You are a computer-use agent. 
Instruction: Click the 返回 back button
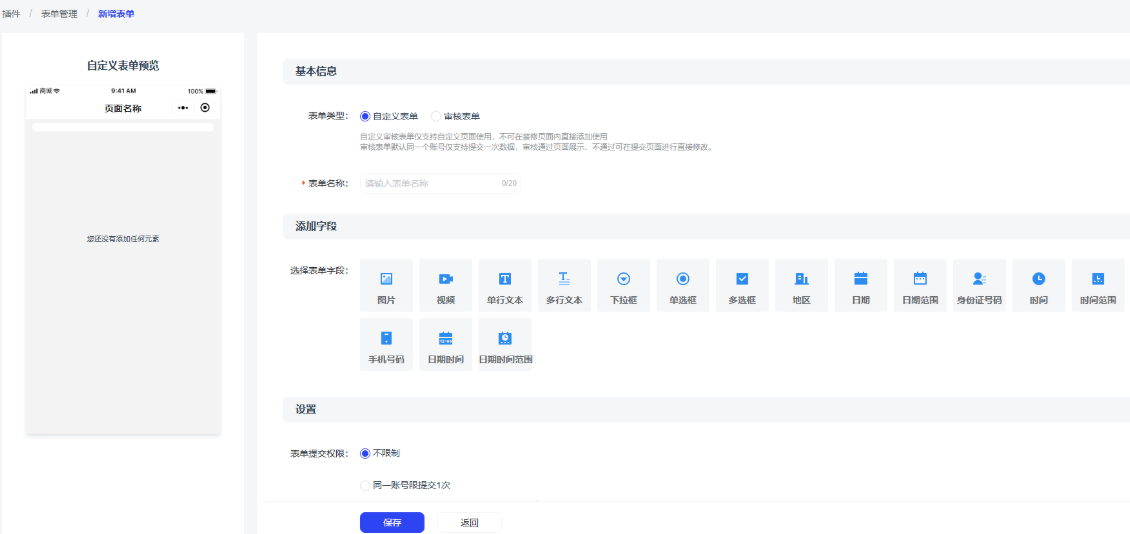[x=469, y=522]
